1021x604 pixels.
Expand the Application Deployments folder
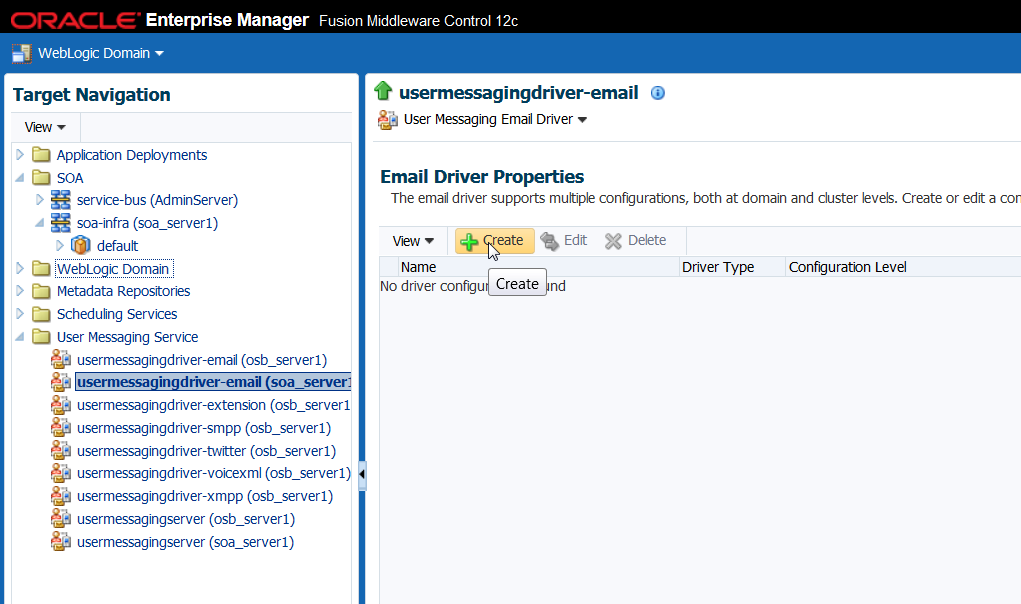[x=20, y=154]
